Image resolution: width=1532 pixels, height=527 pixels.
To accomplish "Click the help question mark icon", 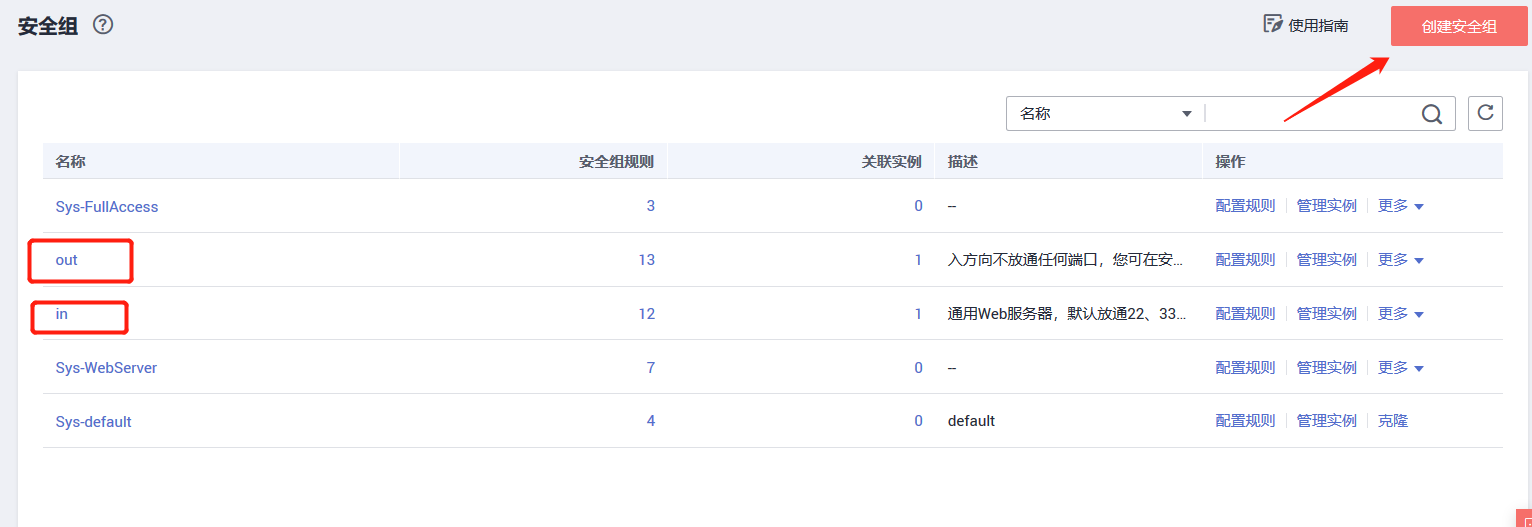I will pyautogui.click(x=103, y=25).
